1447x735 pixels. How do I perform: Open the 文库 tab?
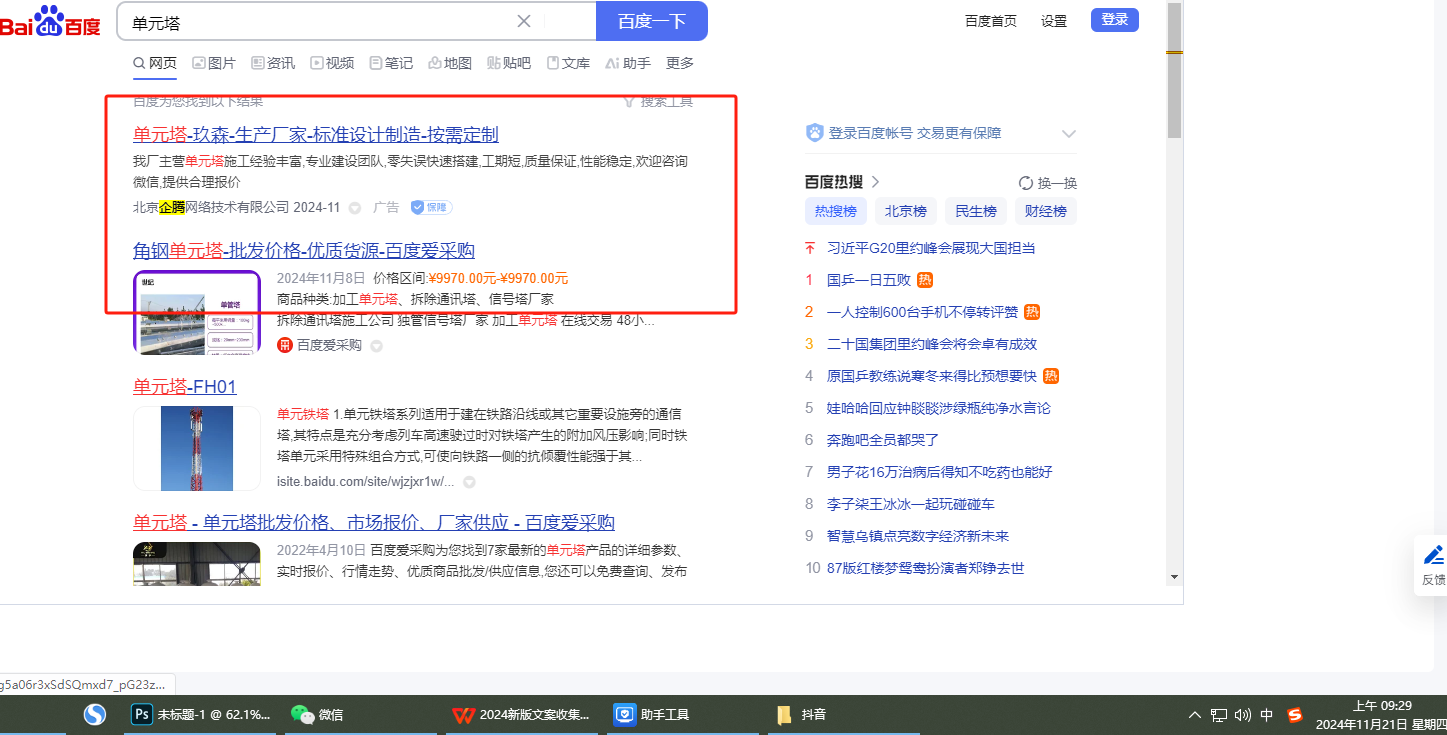click(x=568, y=63)
